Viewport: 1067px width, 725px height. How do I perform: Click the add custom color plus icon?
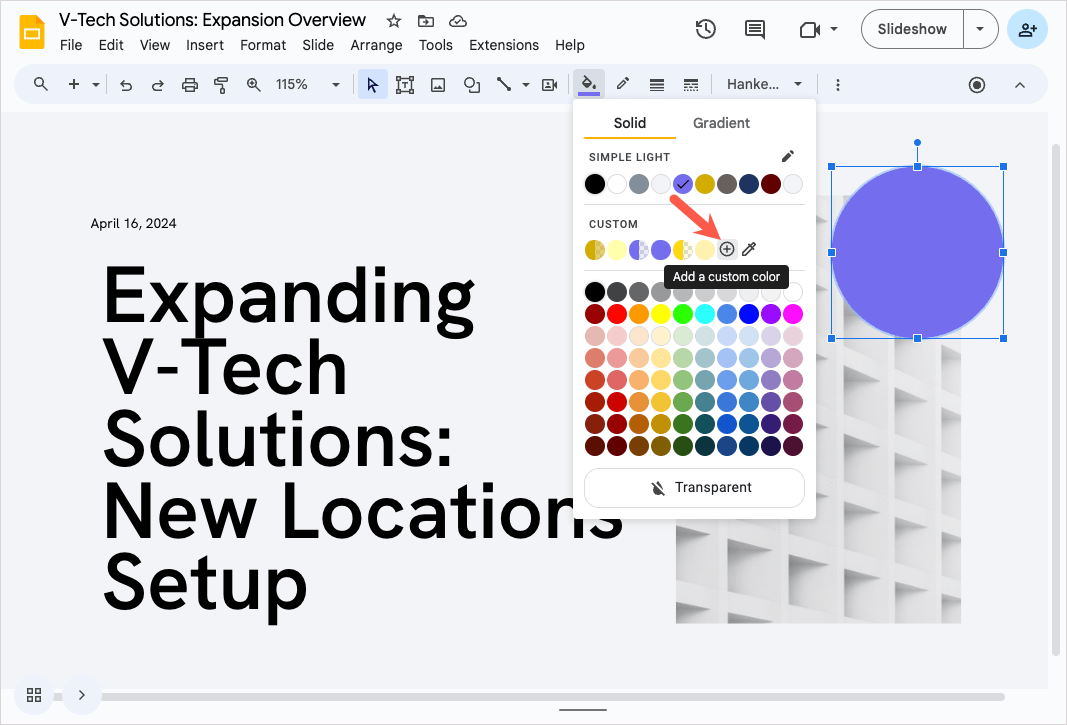727,249
